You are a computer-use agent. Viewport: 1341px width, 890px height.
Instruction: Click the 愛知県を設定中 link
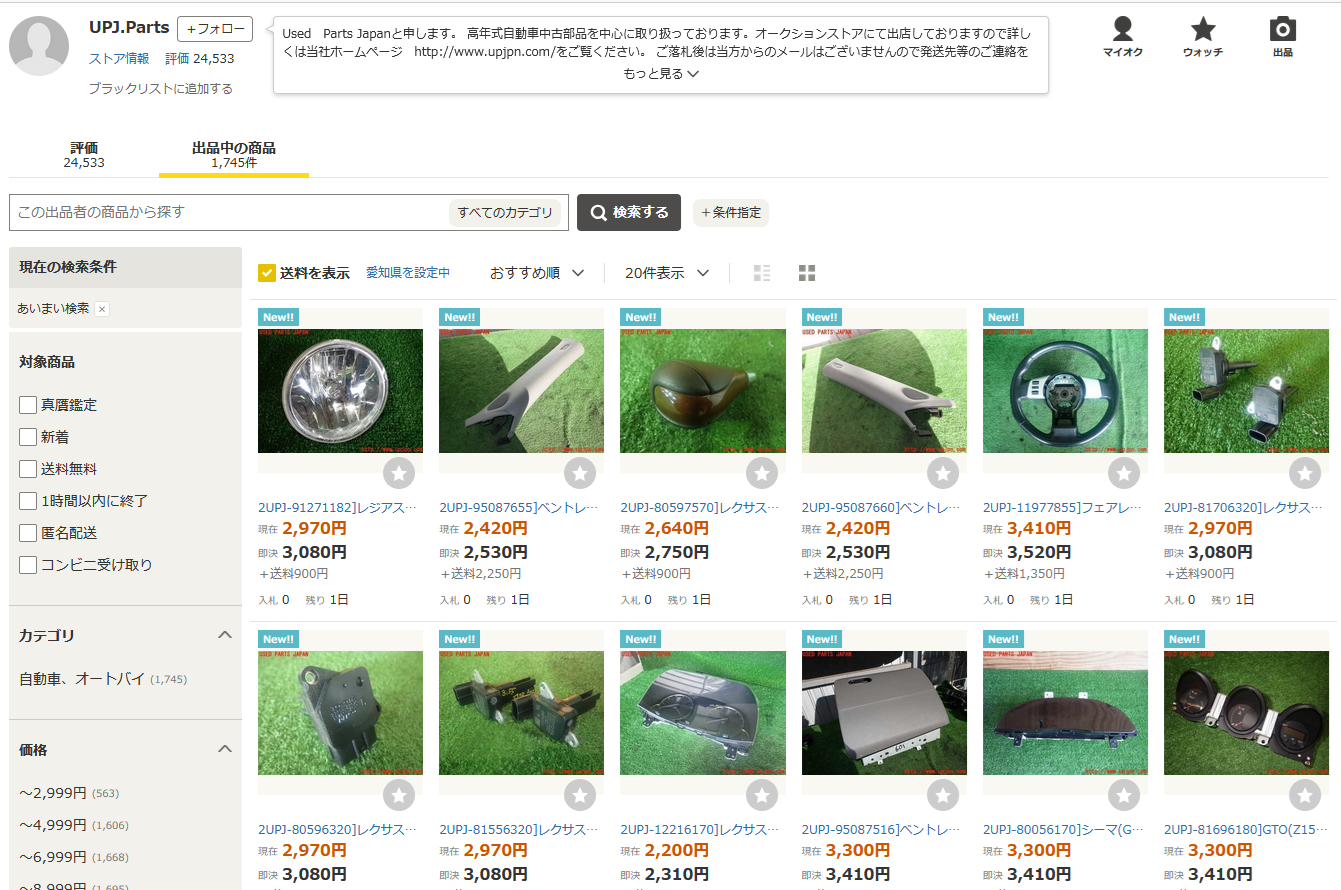408,273
